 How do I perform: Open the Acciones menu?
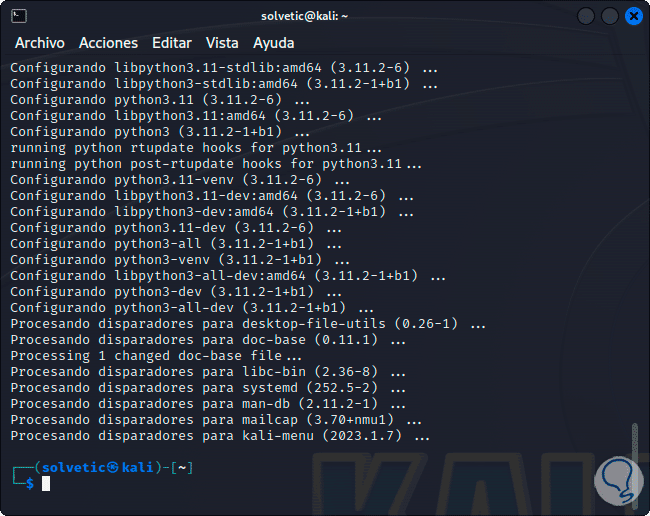point(108,43)
